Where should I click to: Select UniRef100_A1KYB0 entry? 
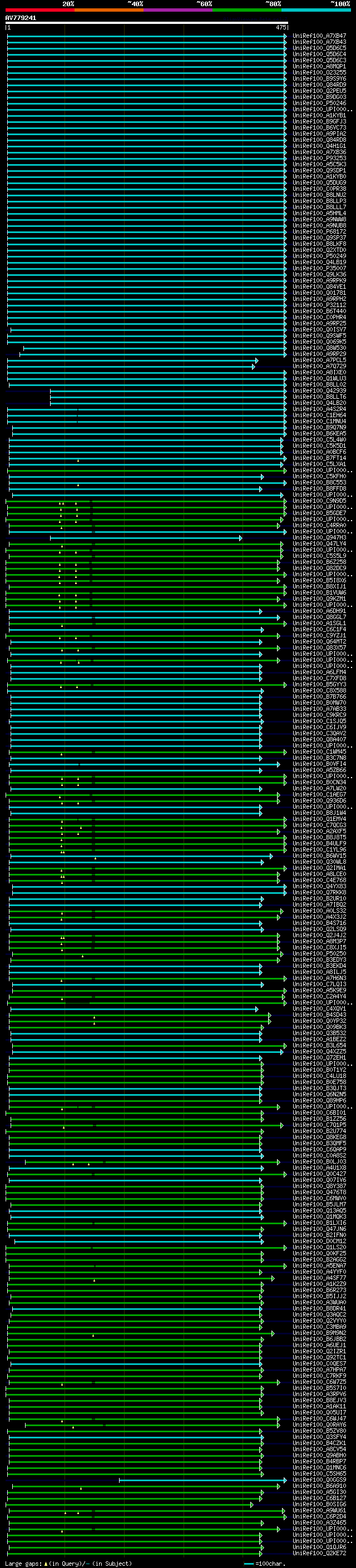tap(319, 176)
